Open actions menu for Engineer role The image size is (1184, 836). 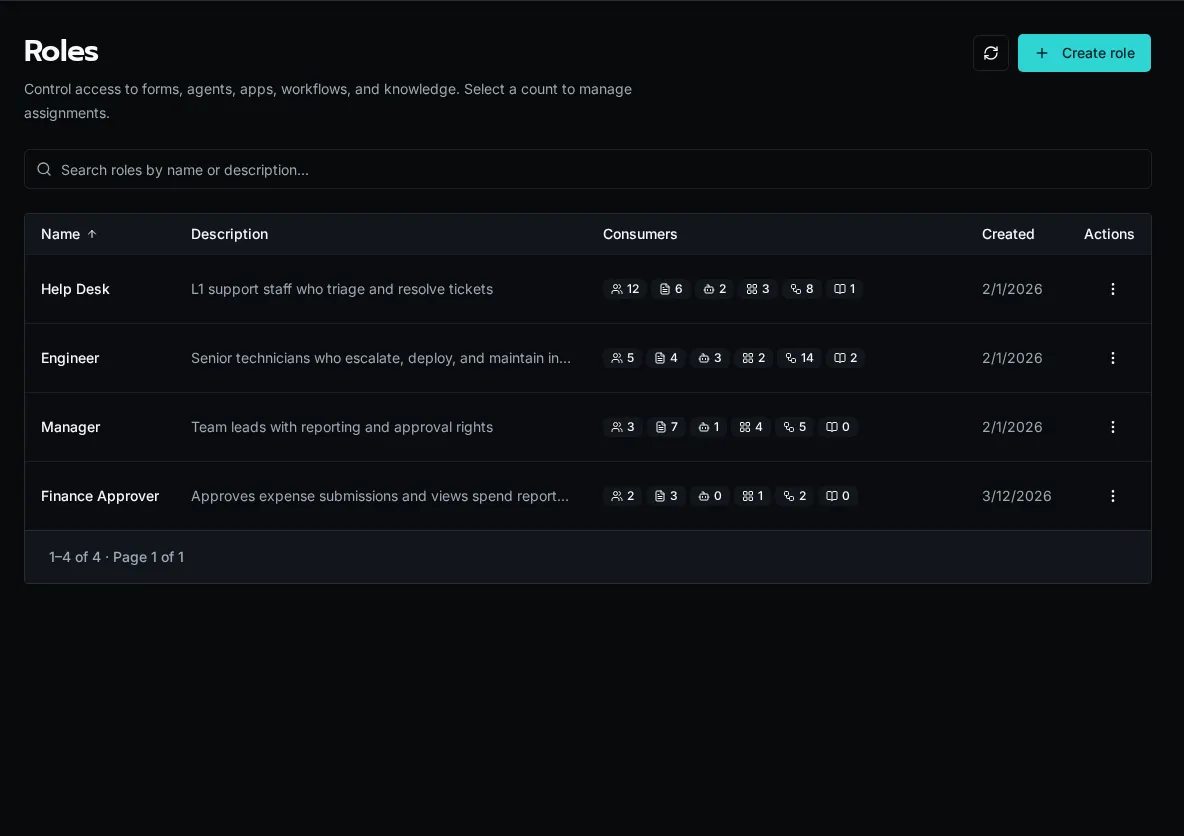1112,358
